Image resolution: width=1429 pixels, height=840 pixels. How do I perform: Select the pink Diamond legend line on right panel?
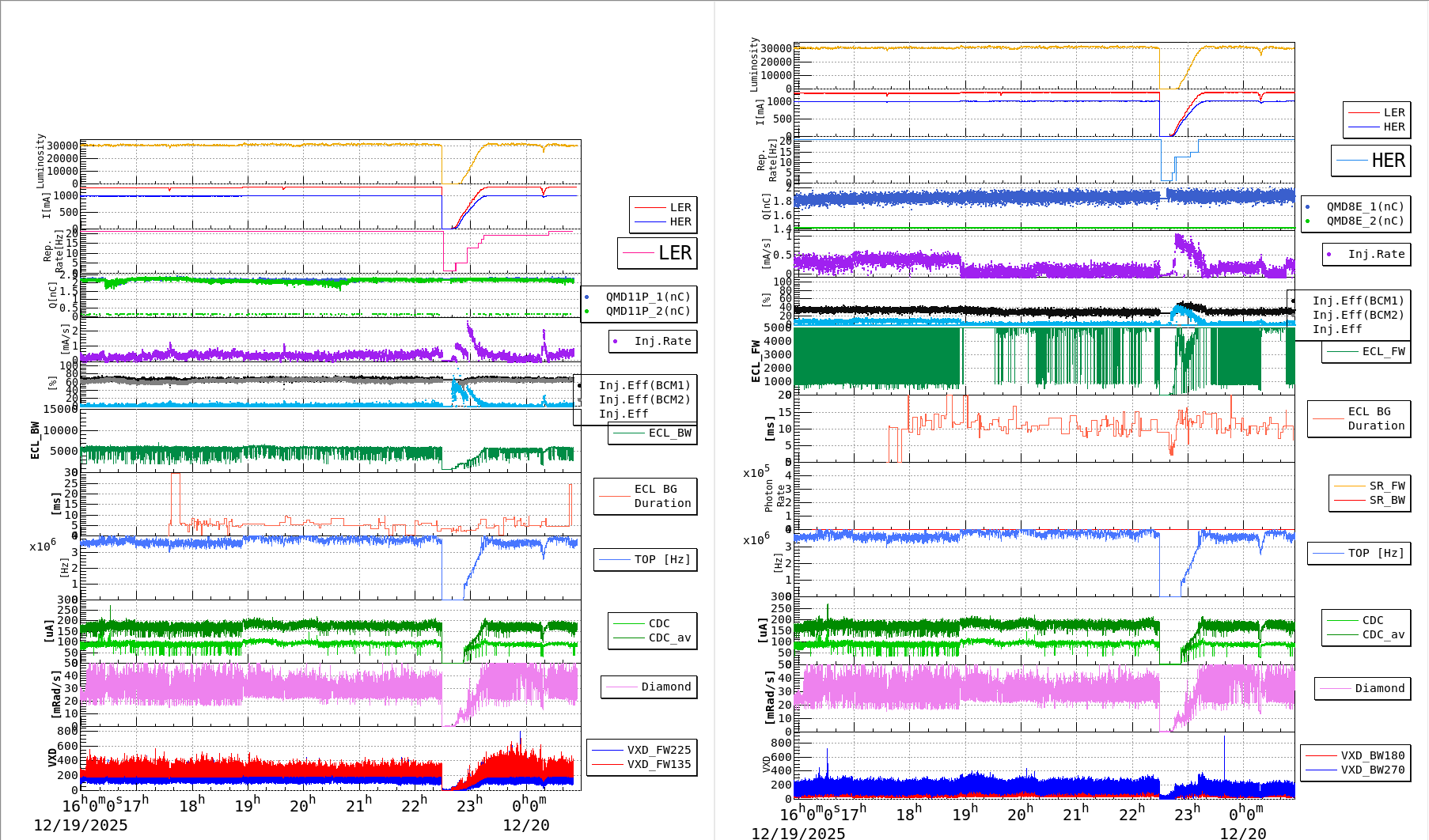(1334, 688)
